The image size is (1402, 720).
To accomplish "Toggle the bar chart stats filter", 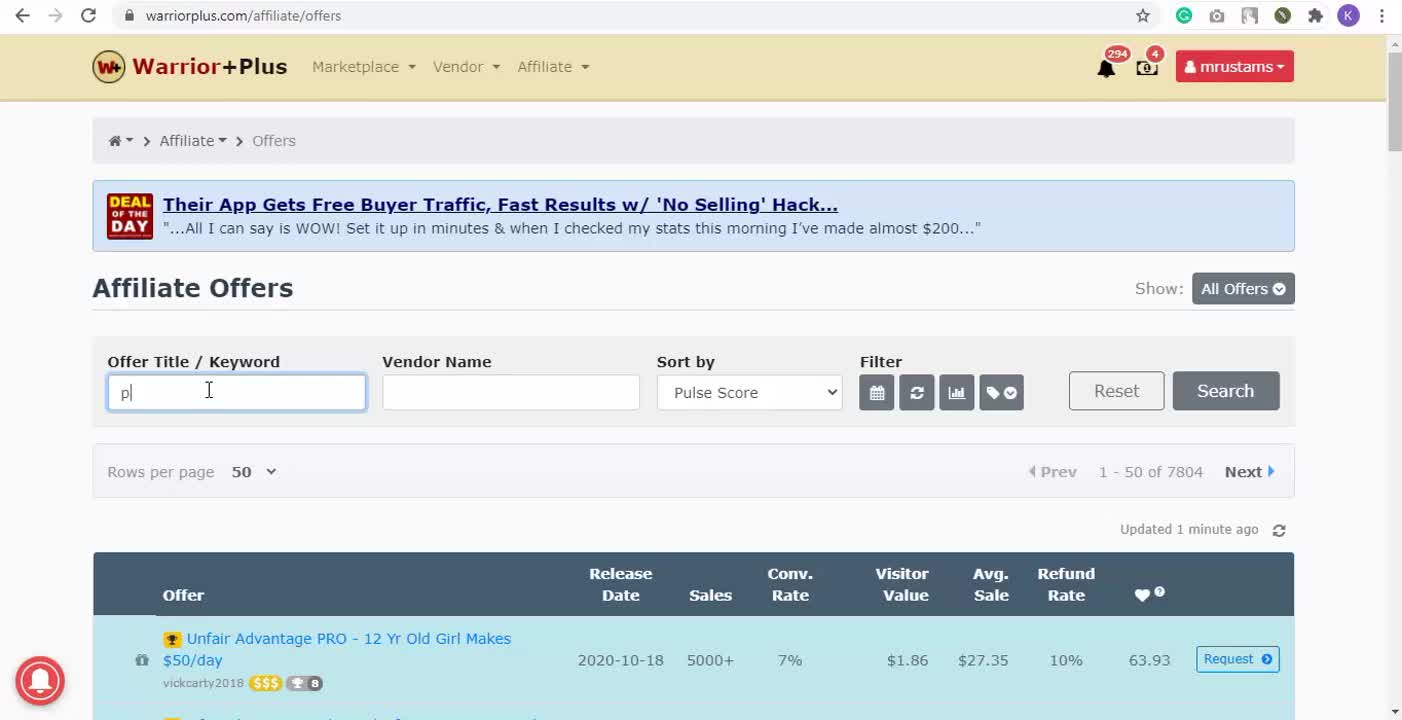I will tap(957, 392).
